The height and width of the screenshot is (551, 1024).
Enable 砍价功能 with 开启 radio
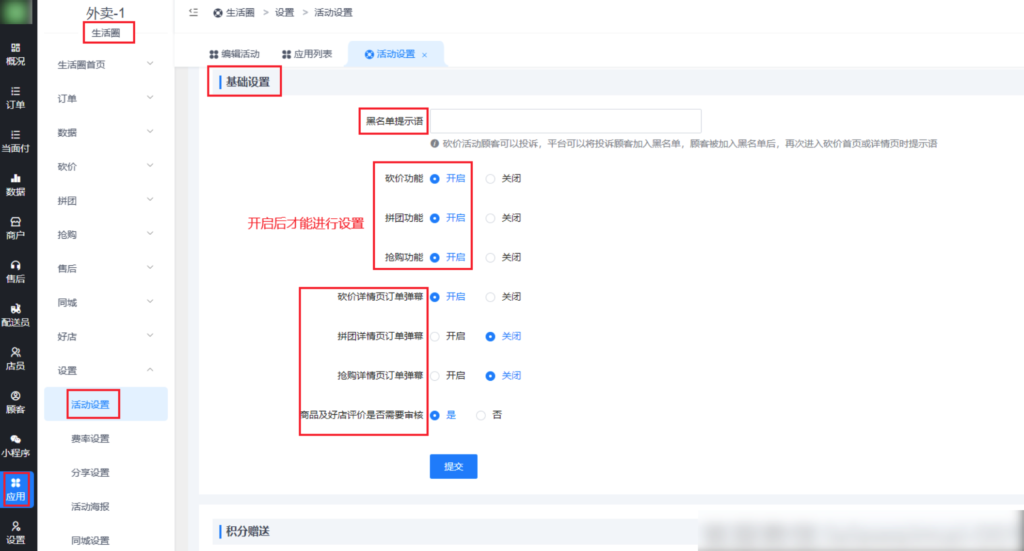tap(434, 179)
